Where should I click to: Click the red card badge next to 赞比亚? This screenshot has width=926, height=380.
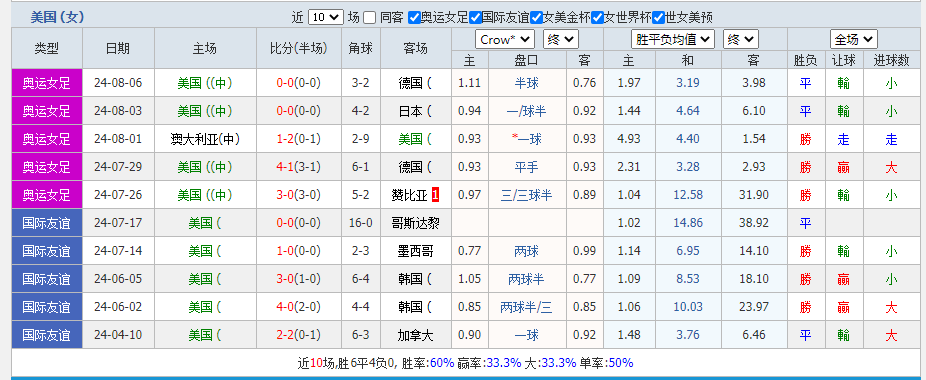coord(435,194)
